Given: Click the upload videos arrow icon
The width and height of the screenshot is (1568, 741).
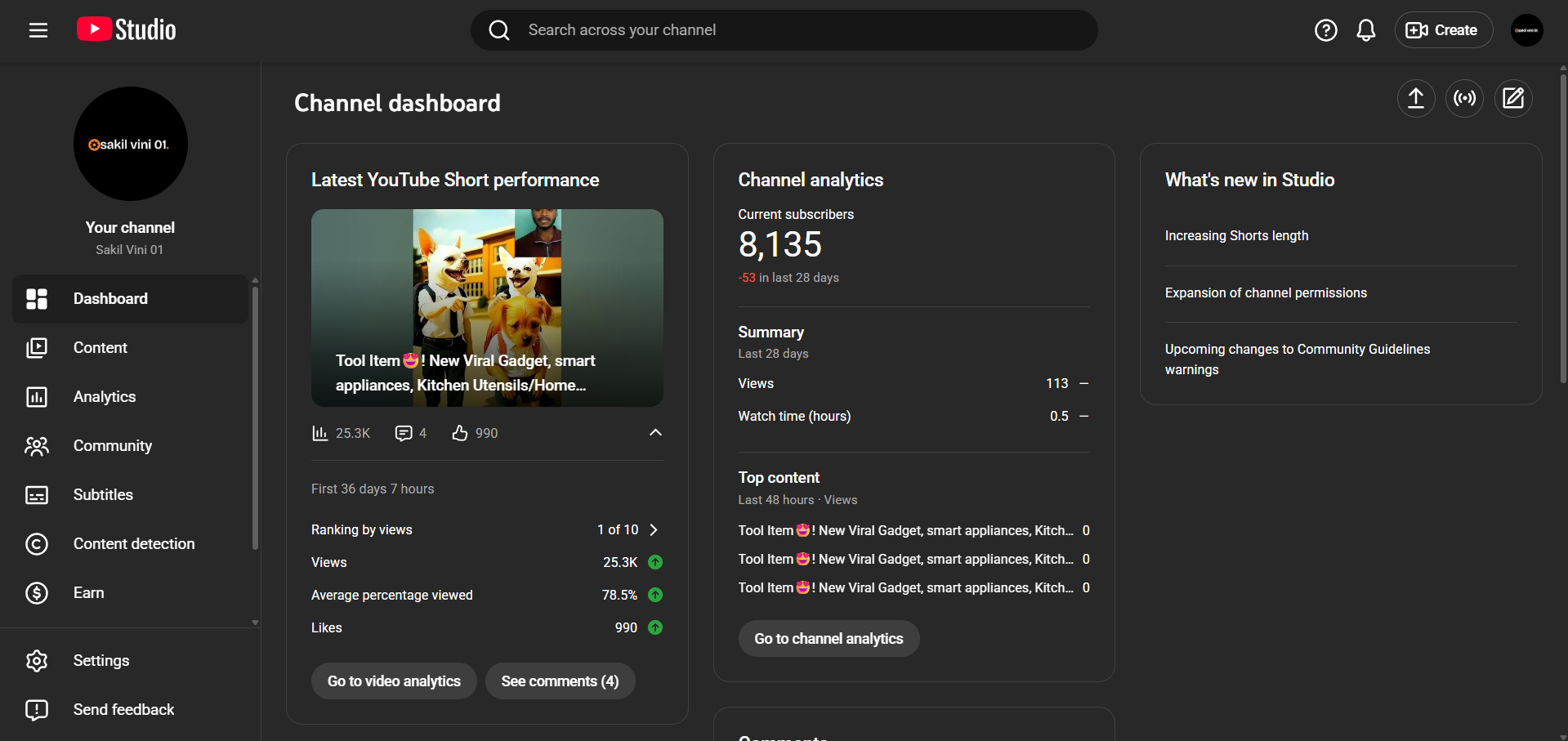Looking at the screenshot, I should pos(1415,99).
